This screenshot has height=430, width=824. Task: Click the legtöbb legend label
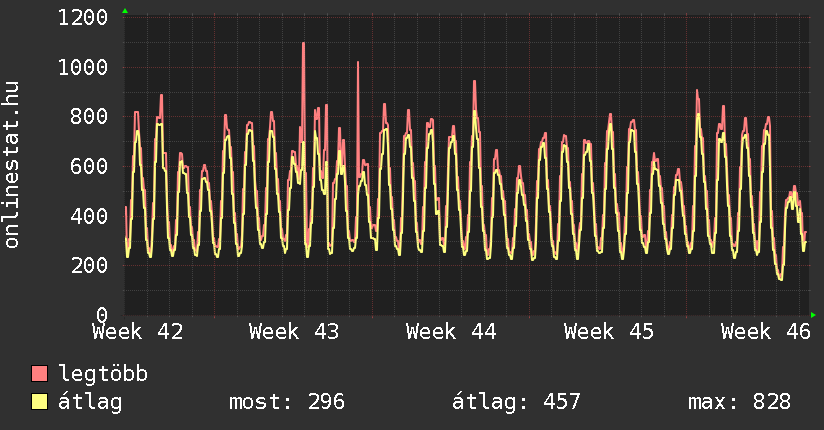pos(104,375)
